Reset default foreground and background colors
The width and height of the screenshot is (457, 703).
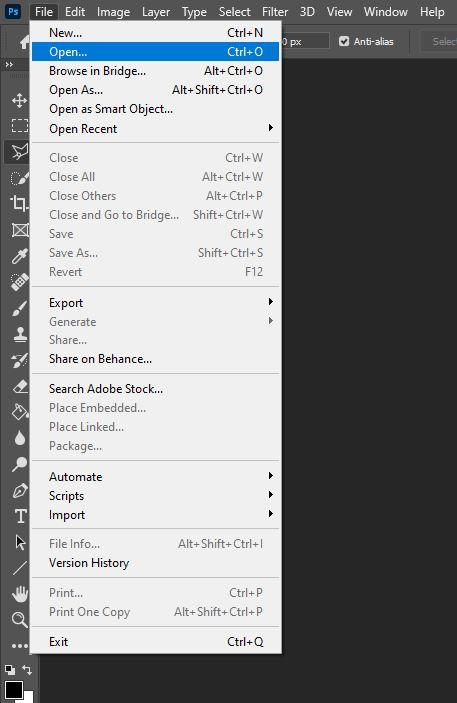9,670
